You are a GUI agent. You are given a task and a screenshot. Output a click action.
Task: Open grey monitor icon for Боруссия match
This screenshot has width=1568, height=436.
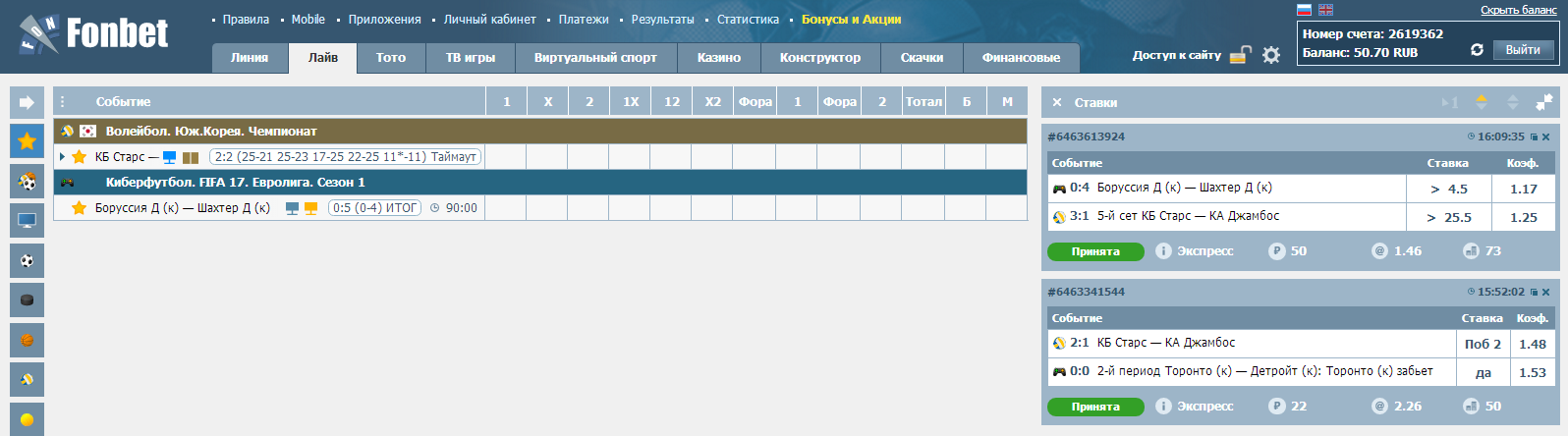(292, 208)
